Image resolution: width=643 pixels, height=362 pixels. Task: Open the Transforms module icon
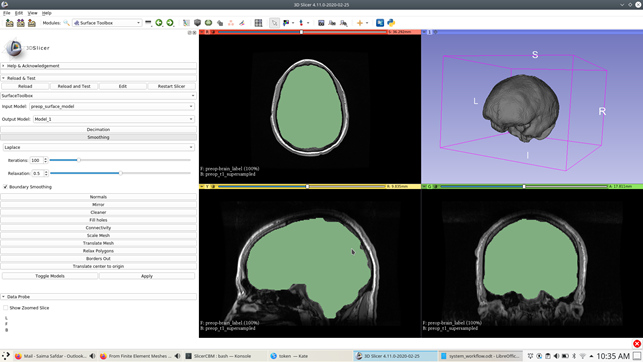[220, 23]
